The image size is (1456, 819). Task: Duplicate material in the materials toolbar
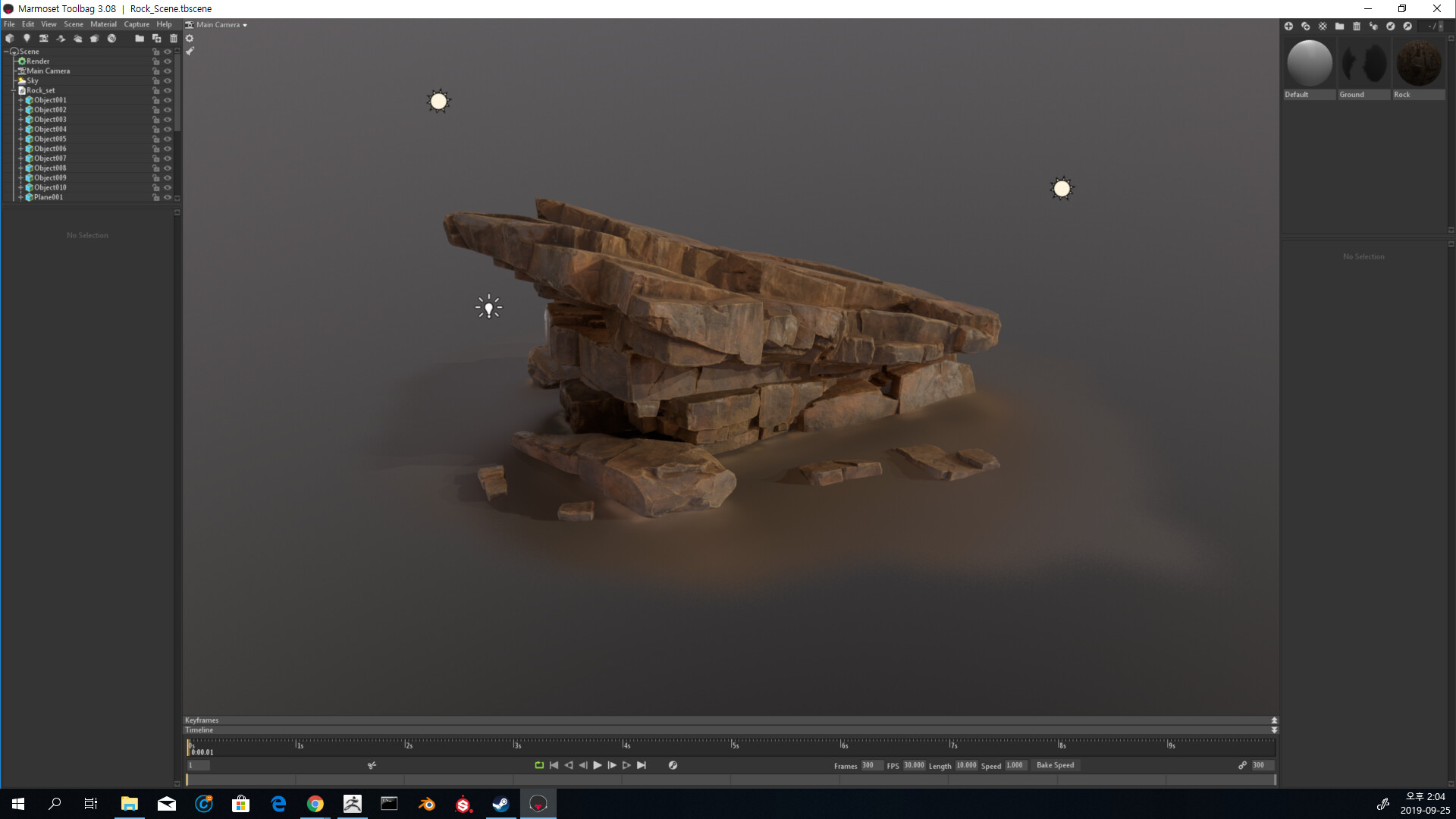tap(1305, 26)
